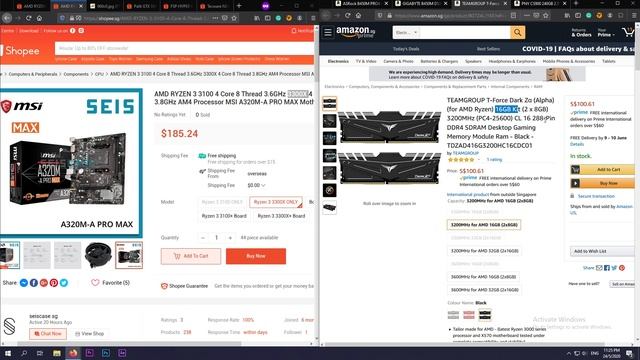Share Shopee product on Google Plus
This screenshot has width=640, height=360.
pos(44,283)
